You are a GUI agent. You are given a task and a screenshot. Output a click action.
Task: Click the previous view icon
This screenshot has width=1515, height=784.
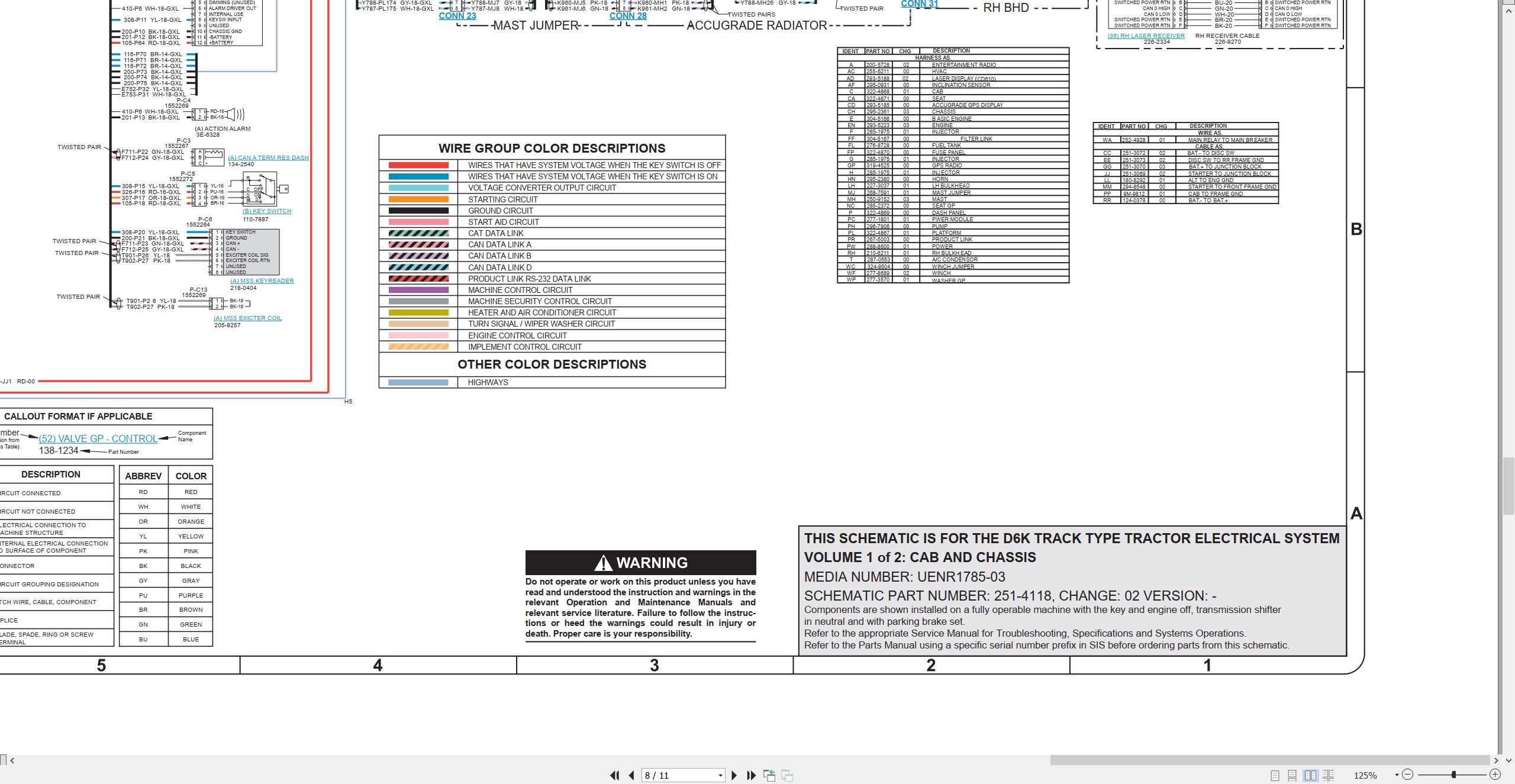[769, 775]
